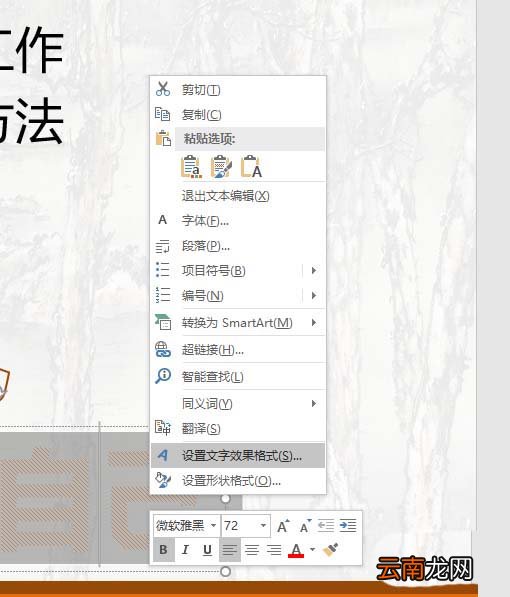Click the Paragraph icon in menu

[163, 246]
